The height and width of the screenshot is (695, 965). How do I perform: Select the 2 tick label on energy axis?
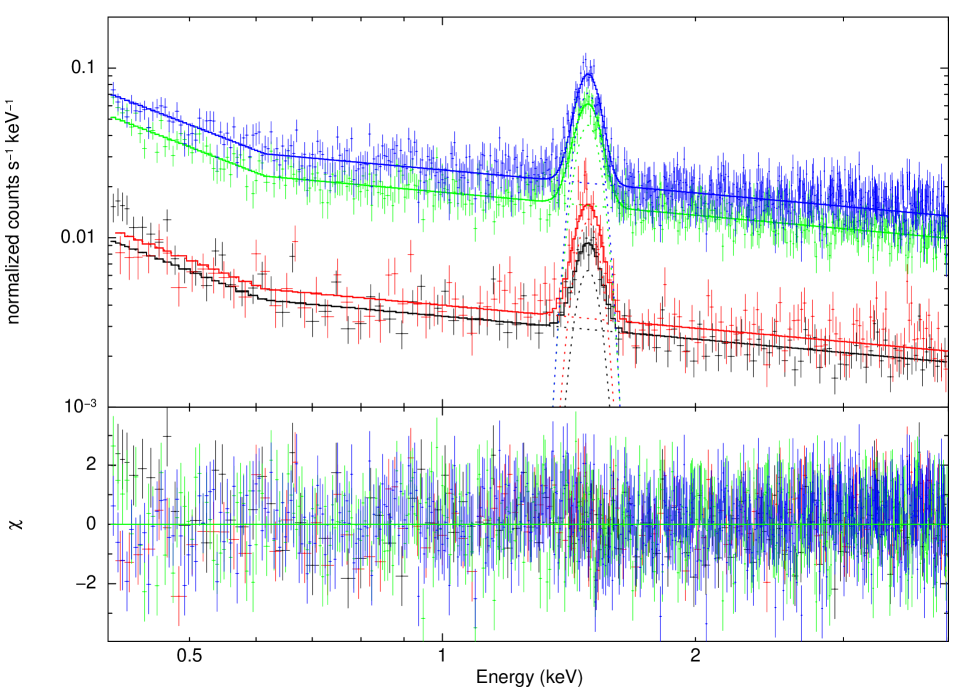(695, 656)
